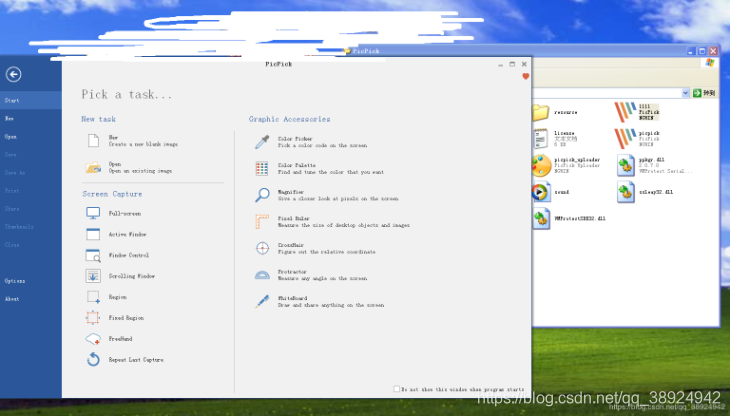731x417 pixels.
Task: Click the Magnifier description text
Action: [x=338, y=199]
